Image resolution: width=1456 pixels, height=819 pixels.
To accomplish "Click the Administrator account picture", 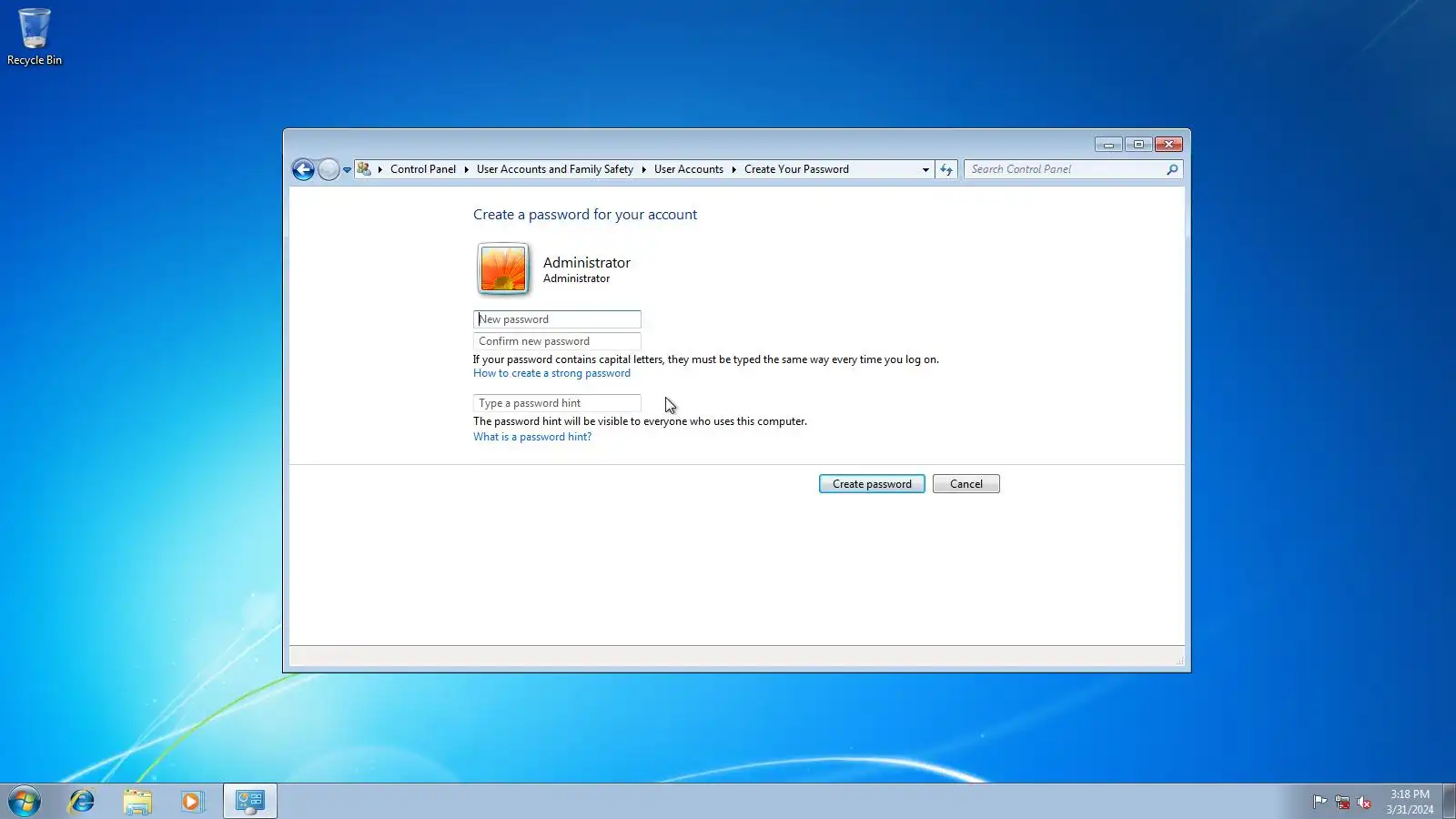I will (x=503, y=268).
